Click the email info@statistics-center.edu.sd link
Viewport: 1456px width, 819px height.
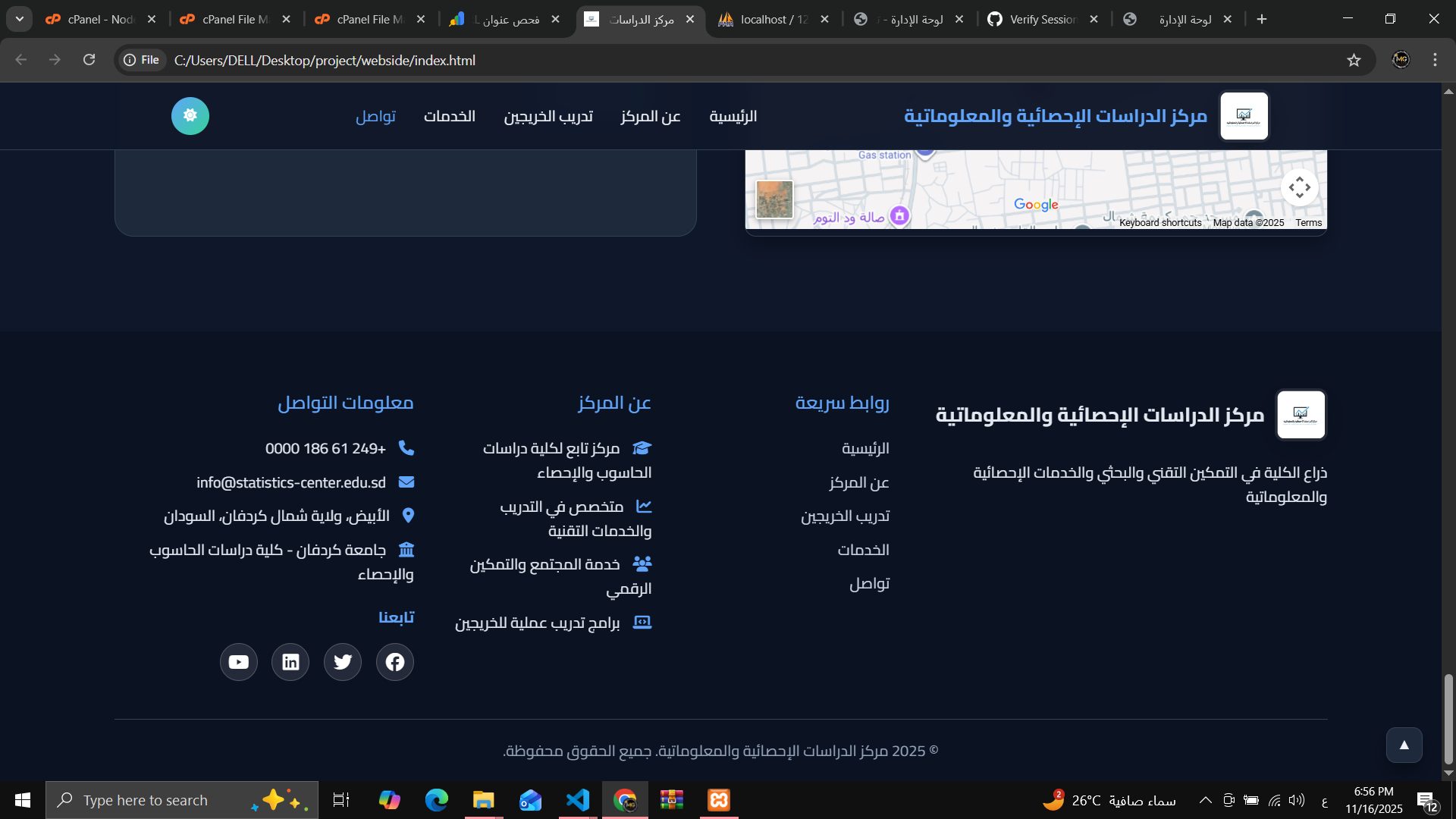coord(291,482)
